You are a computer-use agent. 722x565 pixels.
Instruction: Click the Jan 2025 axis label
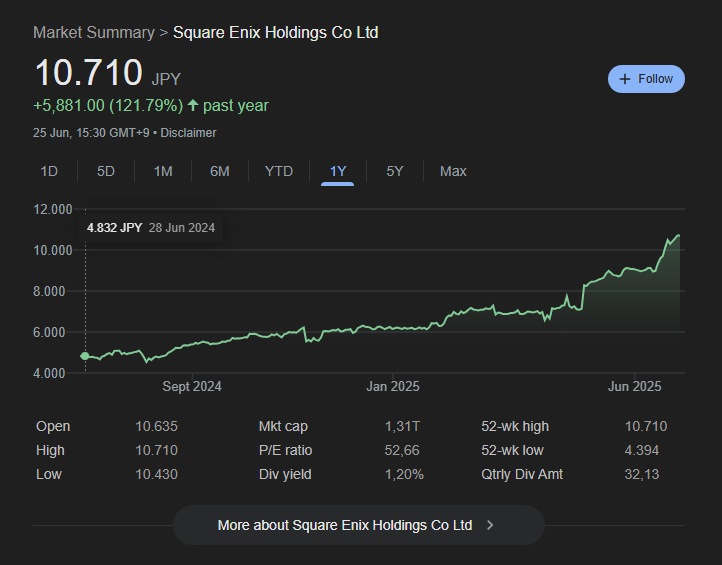coord(393,386)
